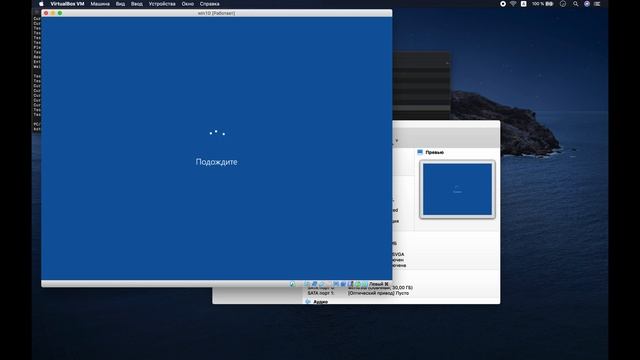Open the Ввод menu
Viewport: 640px width, 360px height.
tap(137, 4)
